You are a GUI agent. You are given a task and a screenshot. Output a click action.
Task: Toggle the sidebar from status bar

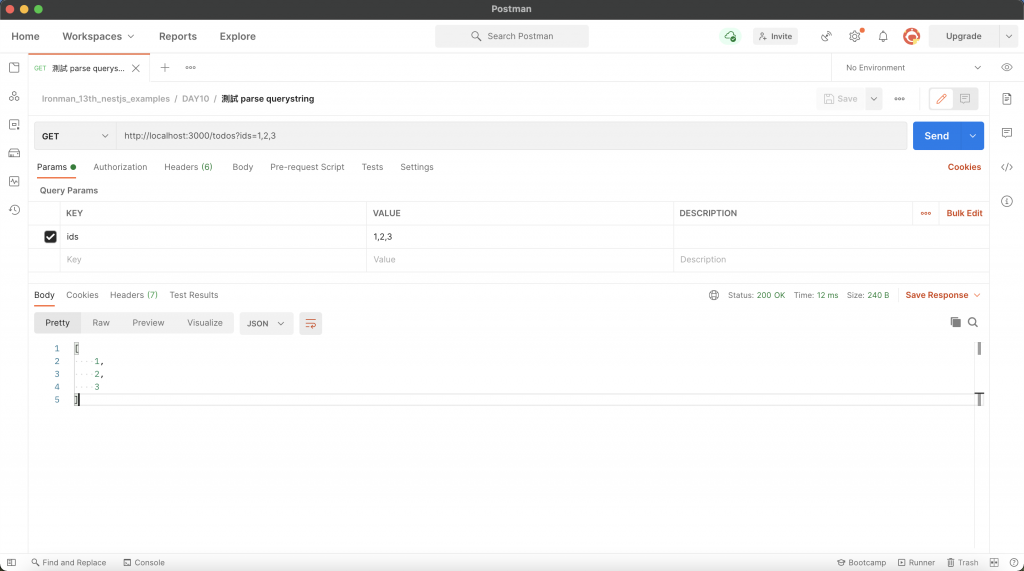(x=11, y=563)
